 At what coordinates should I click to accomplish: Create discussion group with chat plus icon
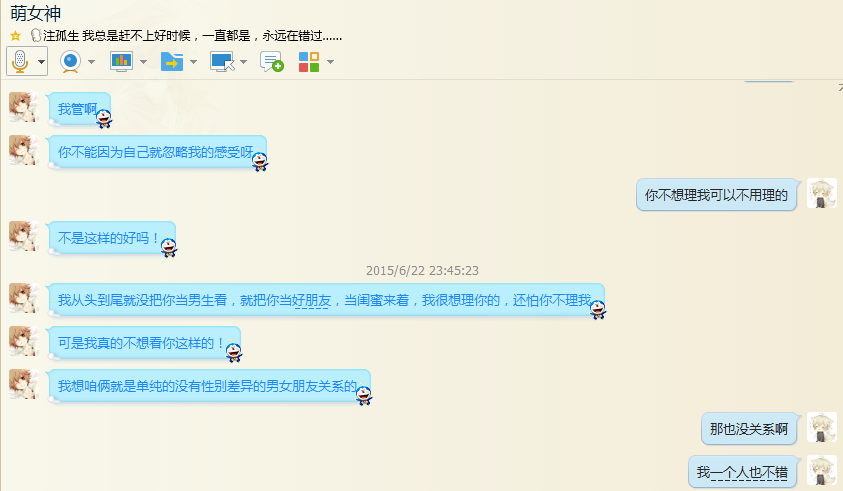[272, 61]
